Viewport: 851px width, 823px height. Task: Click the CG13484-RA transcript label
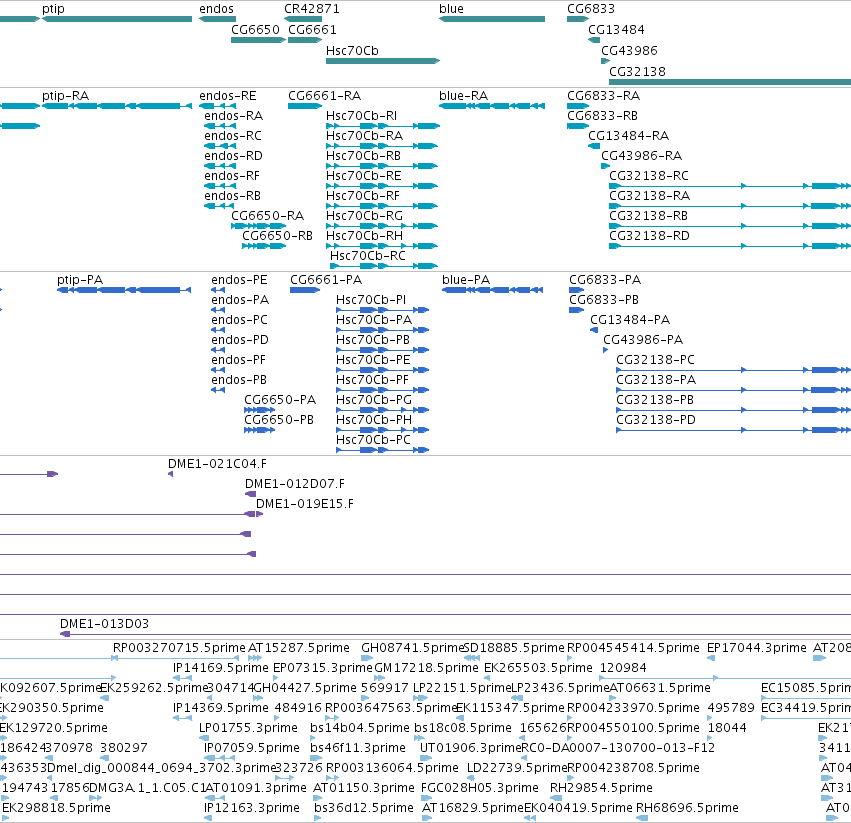click(x=628, y=136)
